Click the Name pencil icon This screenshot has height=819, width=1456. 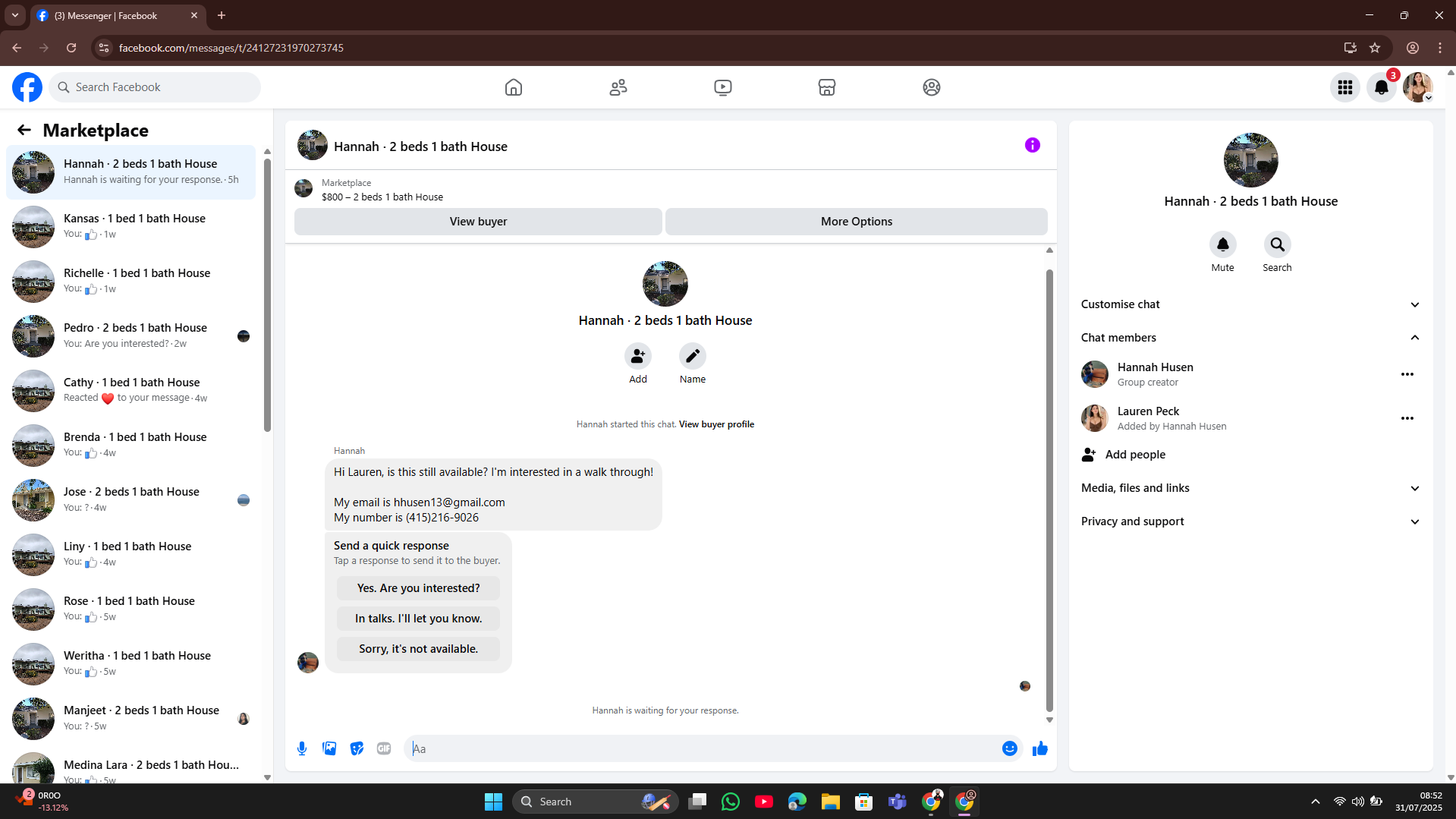(x=693, y=356)
